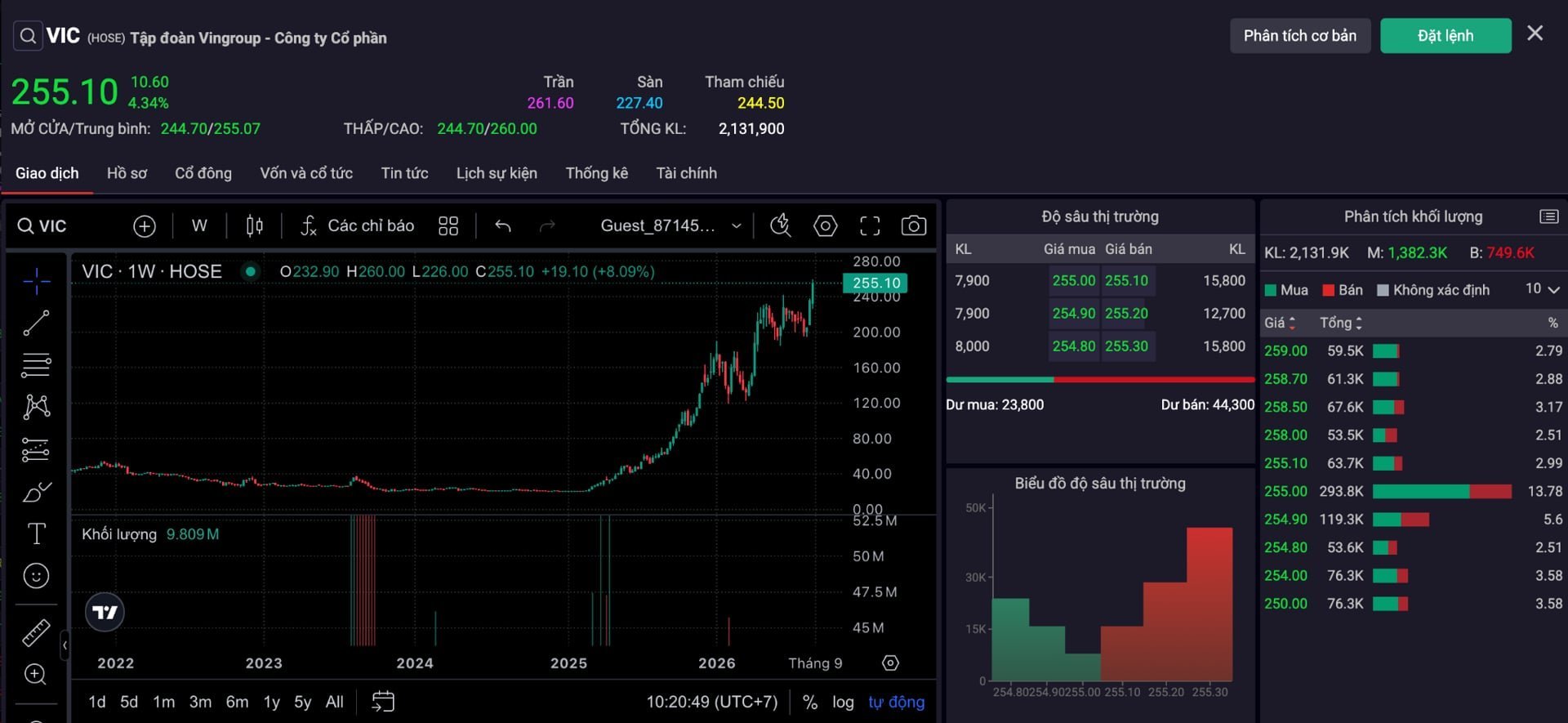Switch to the Giao dịch tab
This screenshot has width=1568, height=723.
47,173
